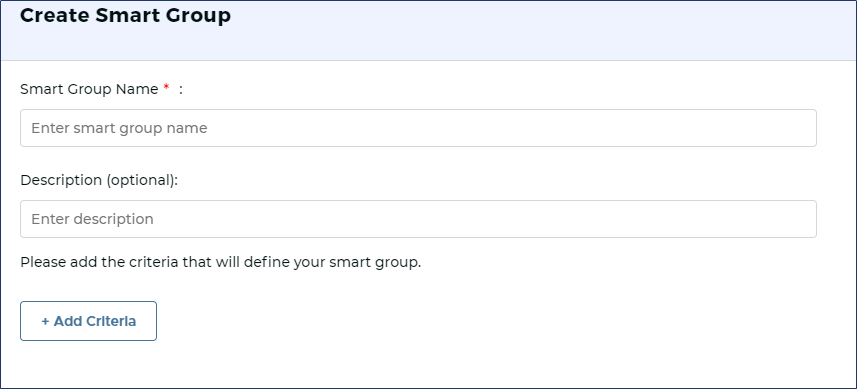
Task: Click the right end of the name field
Action: (803, 128)
